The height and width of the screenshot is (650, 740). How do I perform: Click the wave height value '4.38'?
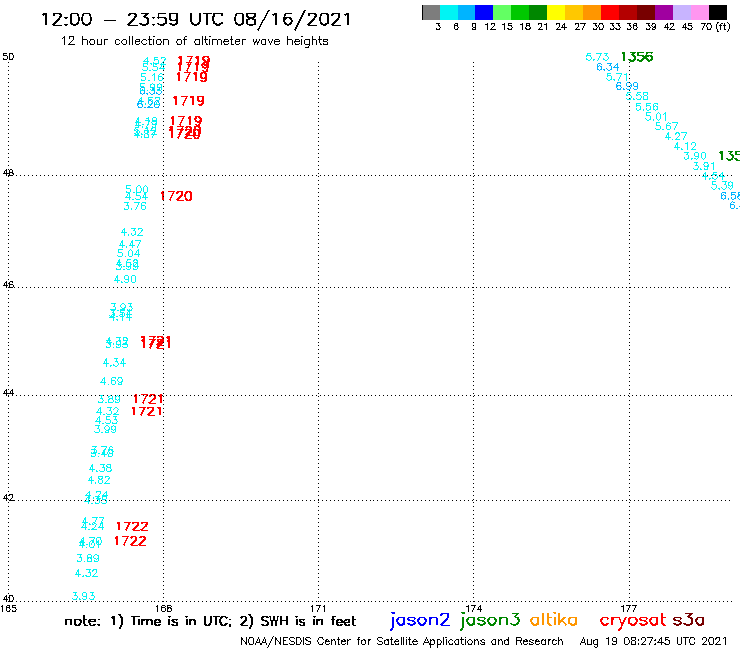tap(101, 468)
